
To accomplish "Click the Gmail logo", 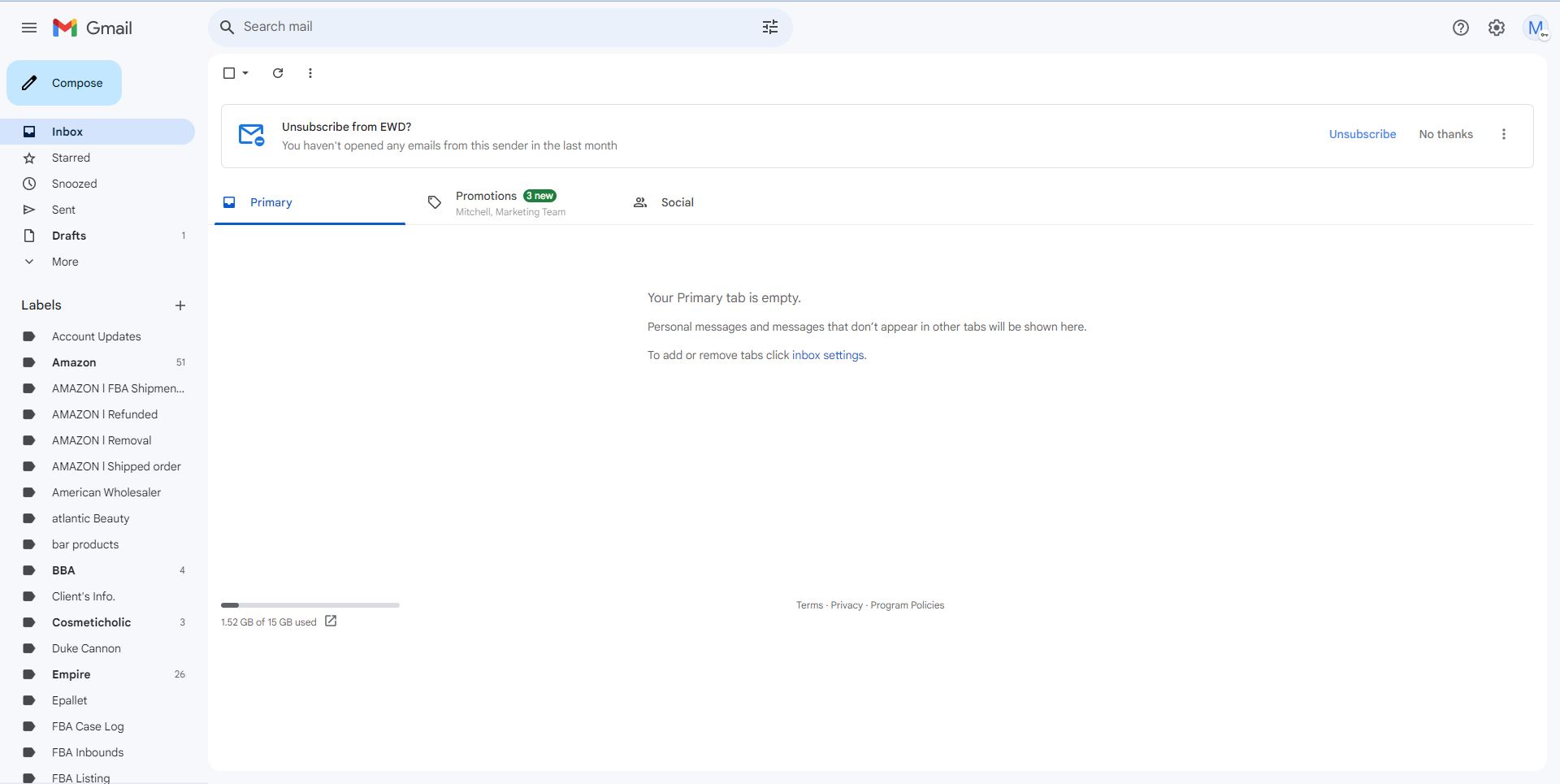I will (x=92, y=28).
